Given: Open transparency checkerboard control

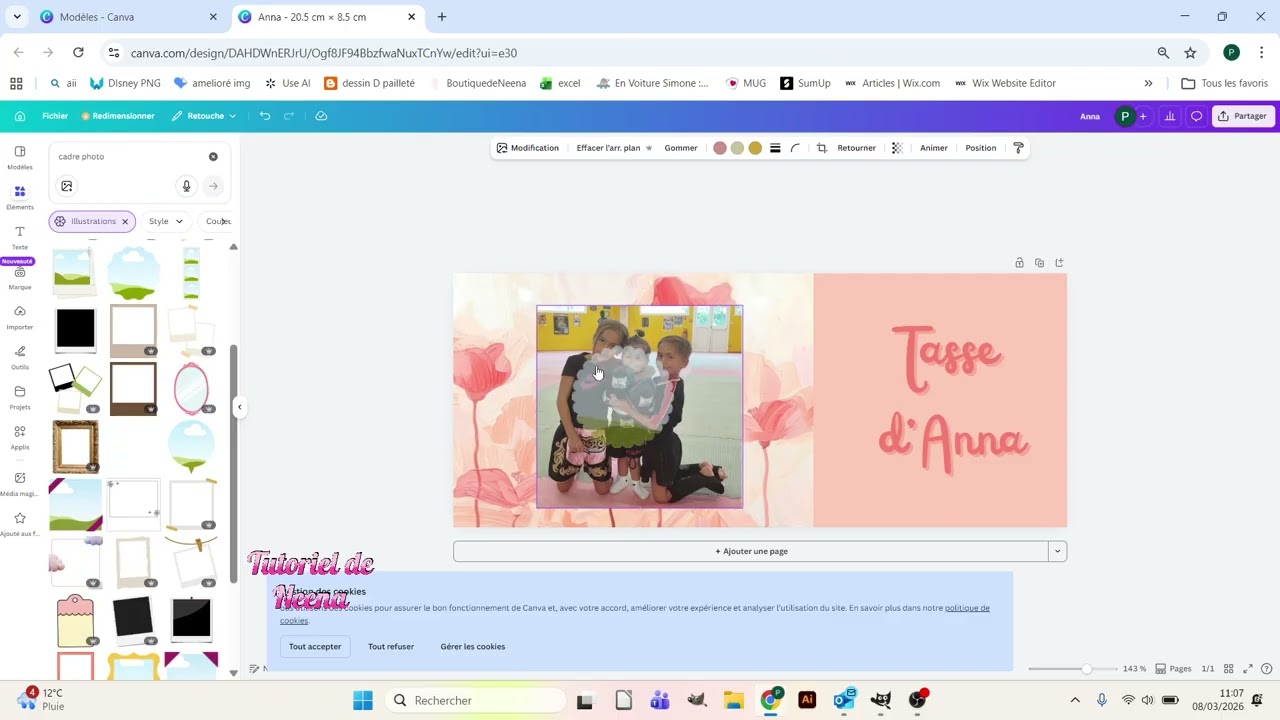Looking at the screenshot, I should click(897, 148).
